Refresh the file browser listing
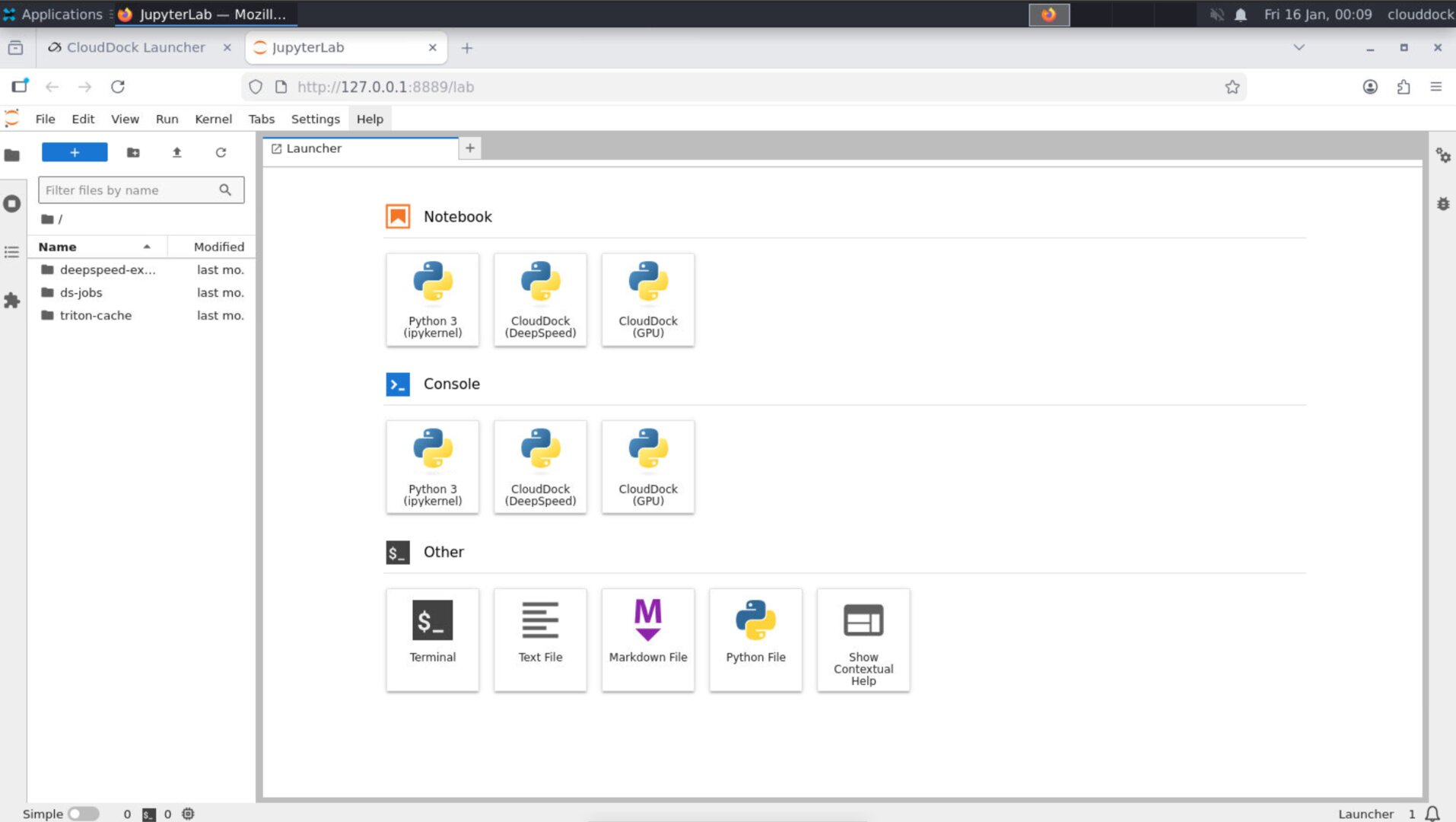This screenshot has height=822, width=1456. [221, 152]
